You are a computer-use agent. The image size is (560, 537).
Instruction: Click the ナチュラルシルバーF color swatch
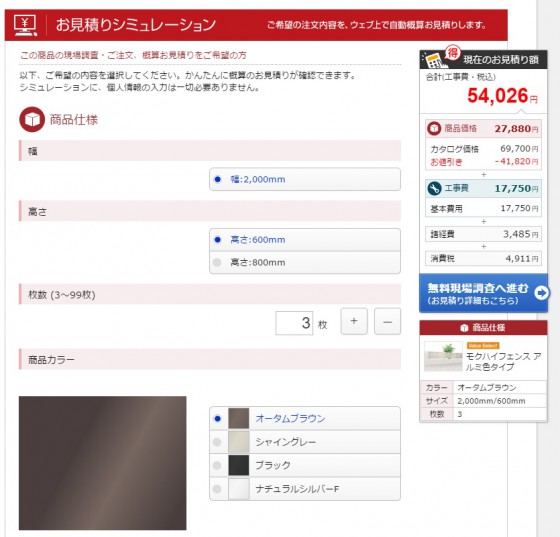[239, 489]
